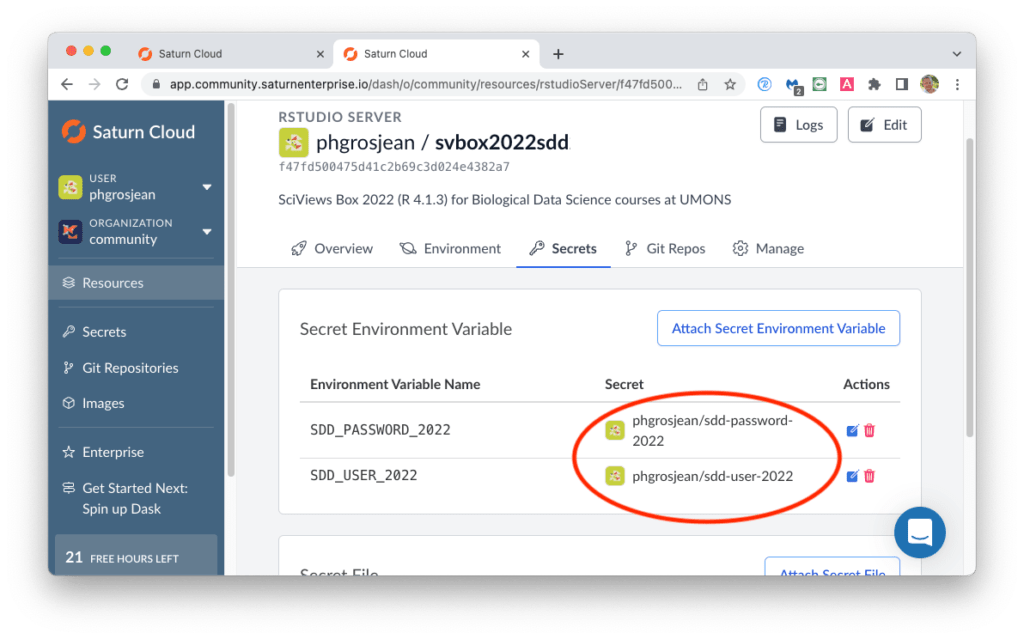Image resolution: width=1024 pixels, height=639 pixels.
Task: Click the community organization logo
Action: (70, 231)
